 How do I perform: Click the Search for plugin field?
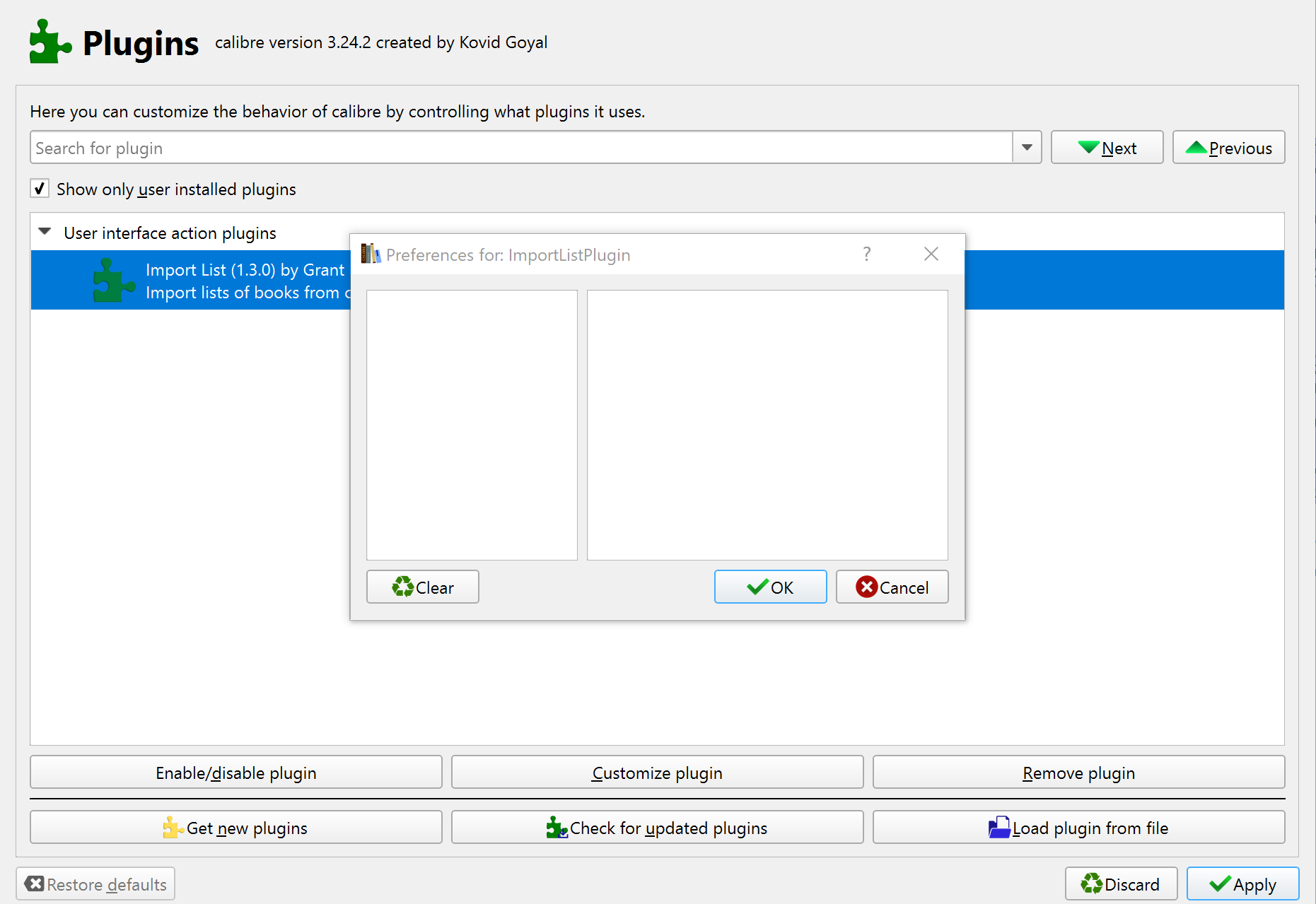click(x=522, y=148)
